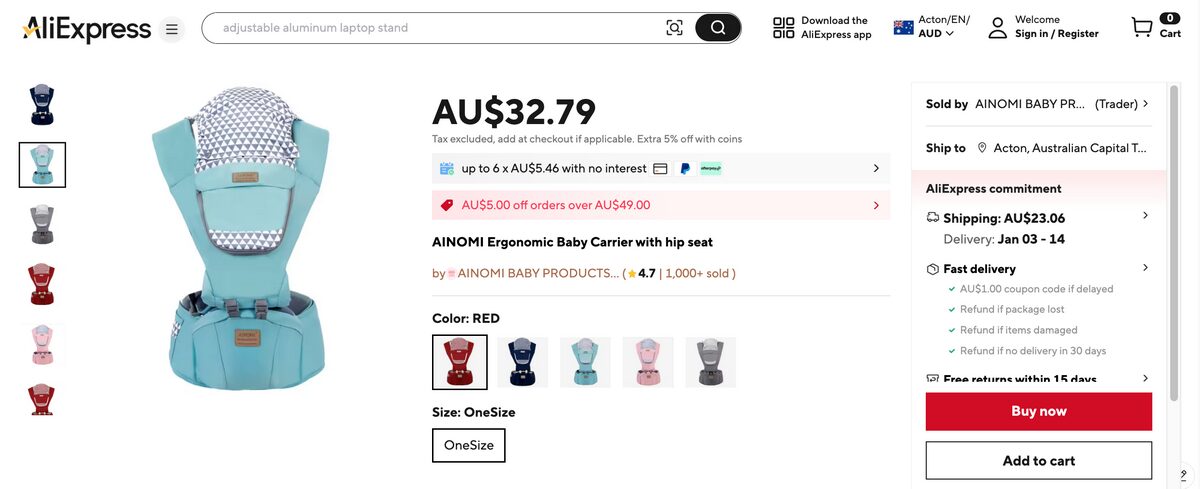Click the Australian flag region icon

[x=904, y=27]
